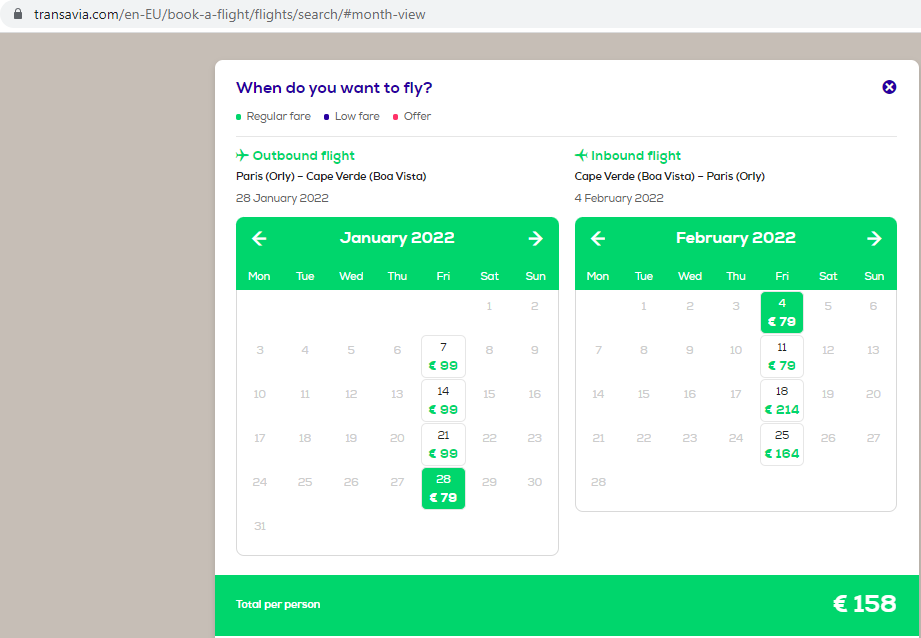
Task: Click the blue Low fare legend dot
Action: [x=327, y=117]
